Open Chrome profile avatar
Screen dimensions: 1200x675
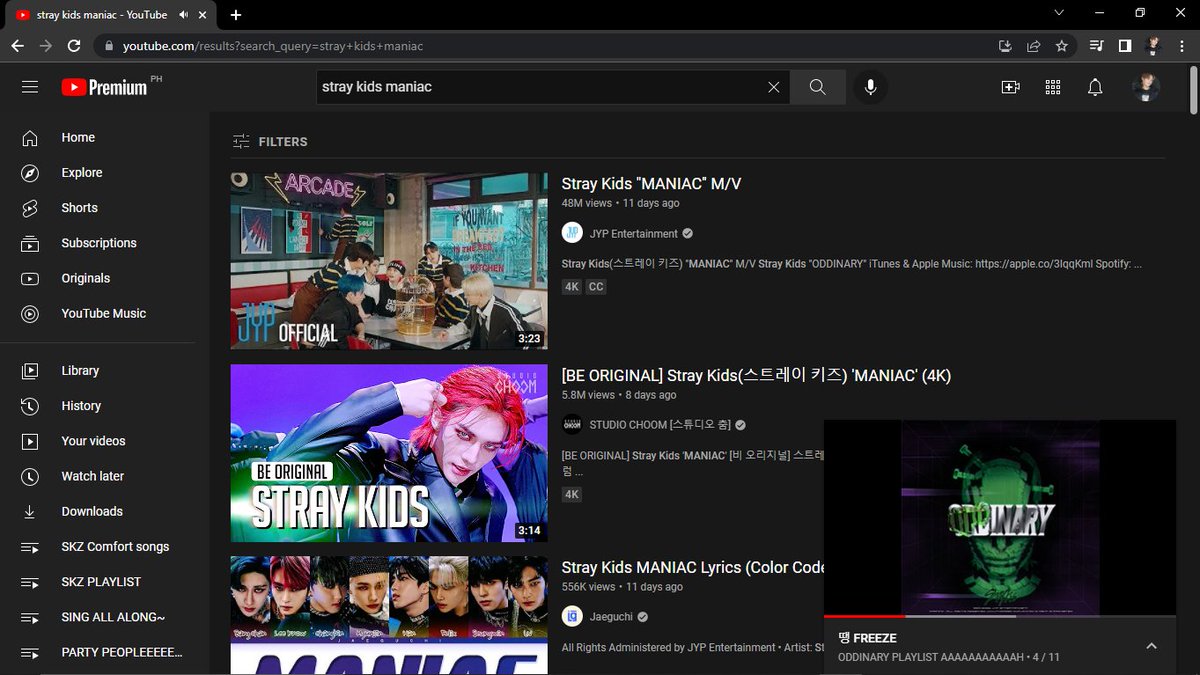coord(1153,46)
